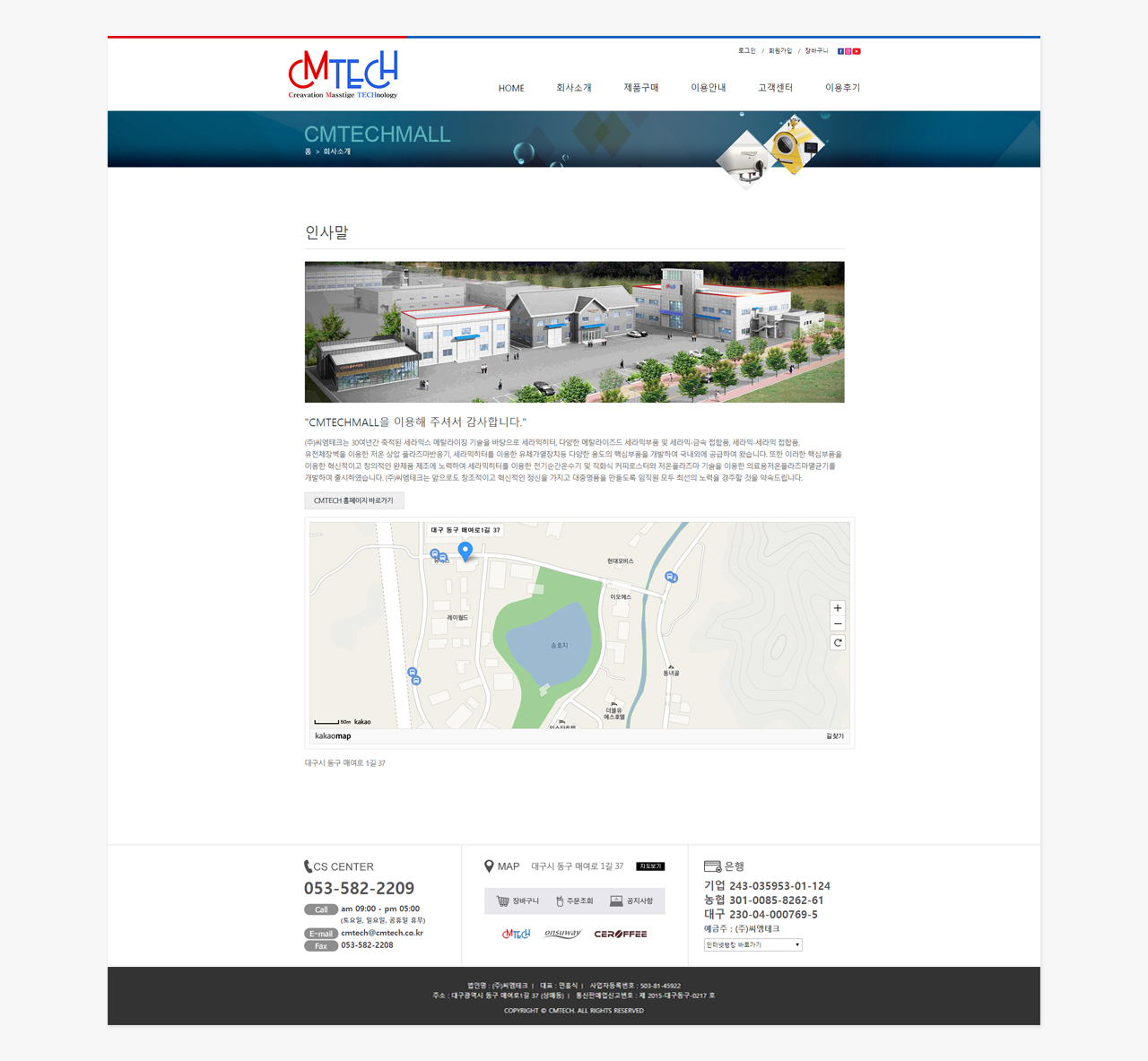Open the 제품구매 menu

pos(641,88)
